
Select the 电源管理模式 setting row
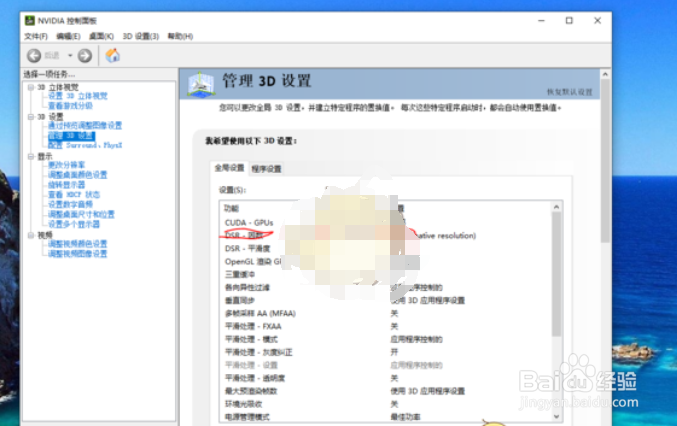pyautogui.click(x=386, y=417)
